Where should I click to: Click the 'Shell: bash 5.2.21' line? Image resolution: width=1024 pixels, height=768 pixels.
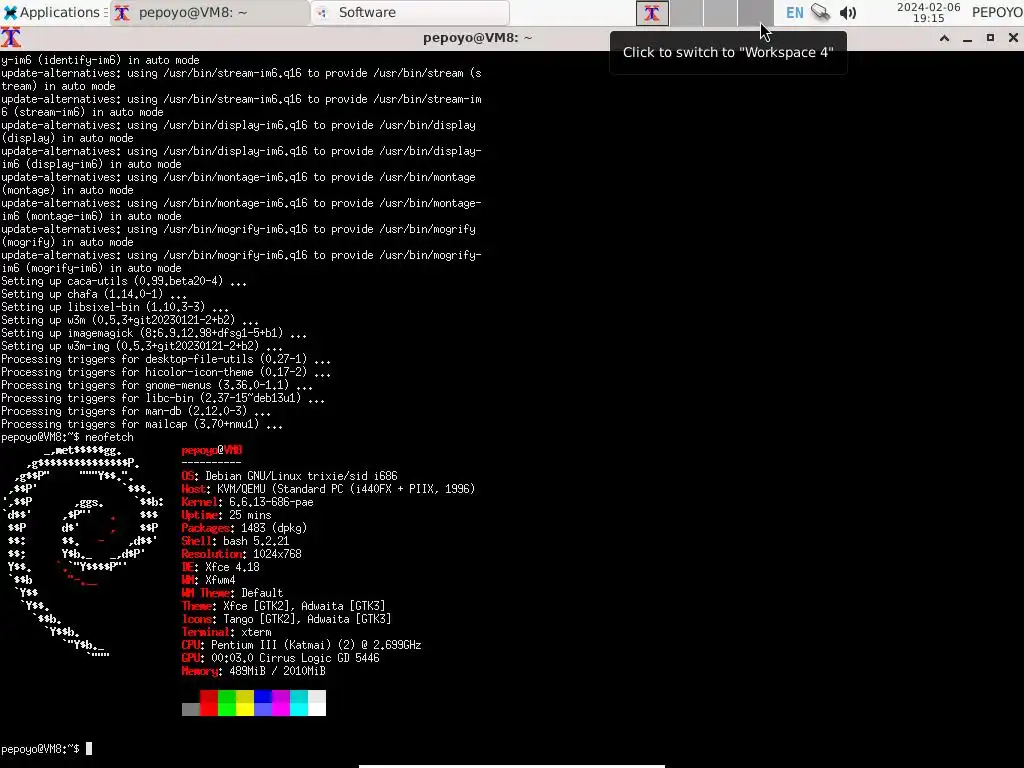pos(235,541)
